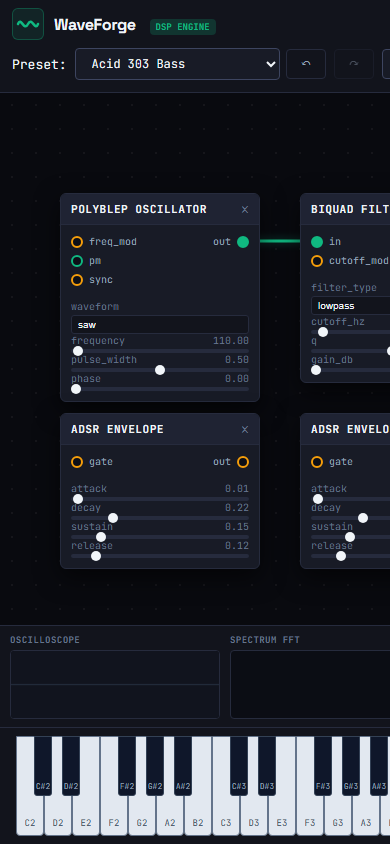Click the Oscilloscope display
The width and height of the screenshot is (390, 844).
click(115, 684)
